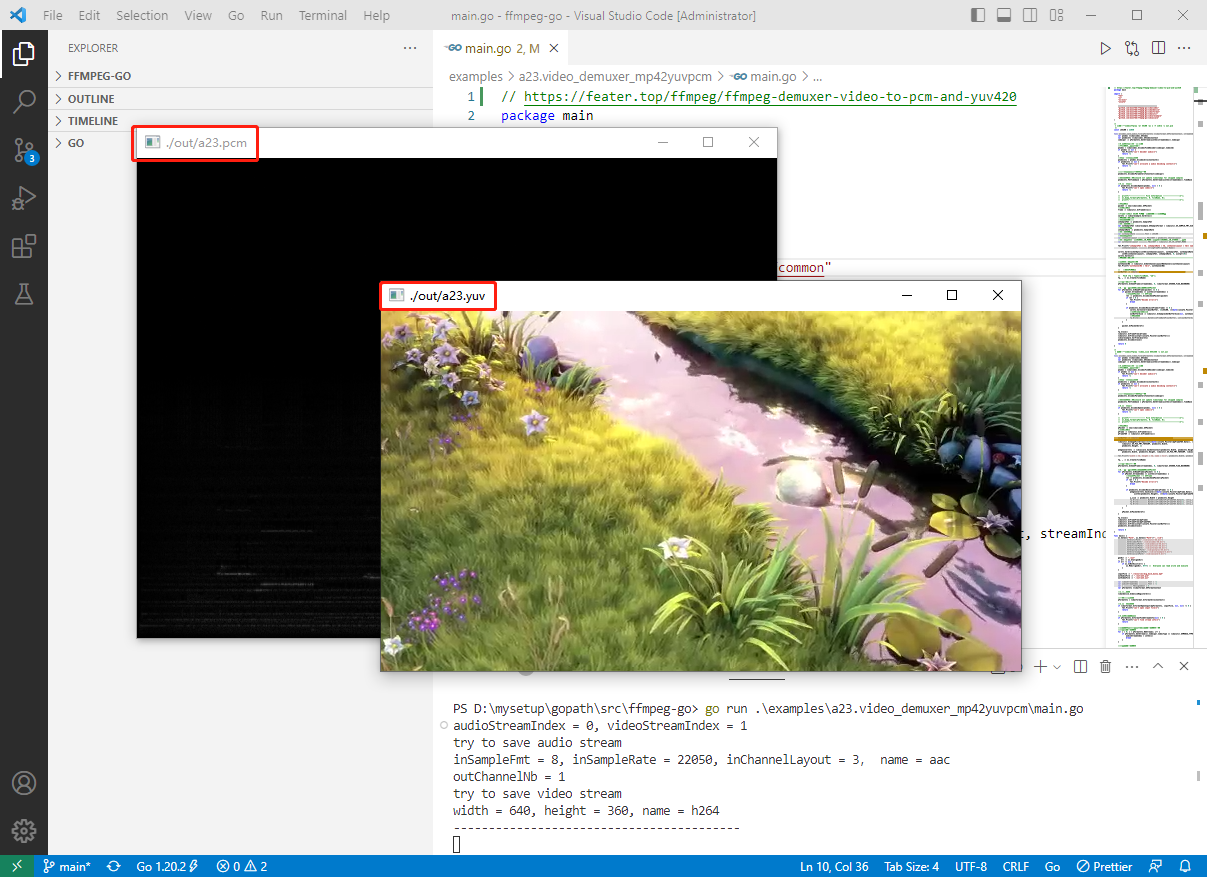Open Source Control view with badge 3
The width and height of the screenshot is (1207, 877).
pyautogui.click(x=24, y=151)
